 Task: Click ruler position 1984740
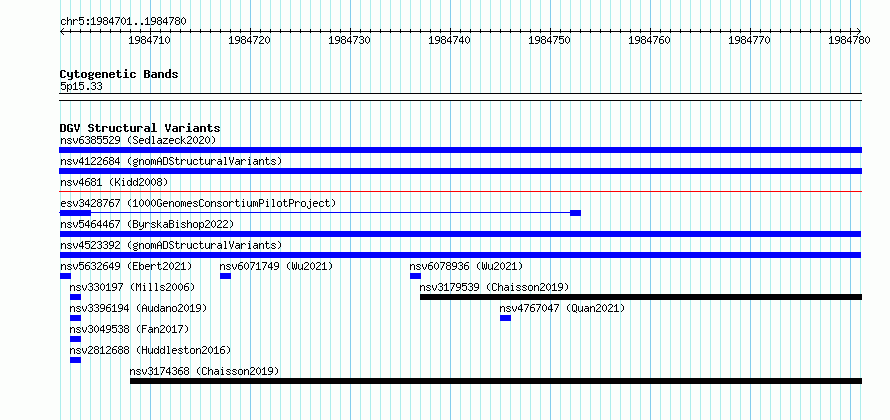[x=450, y=40]
